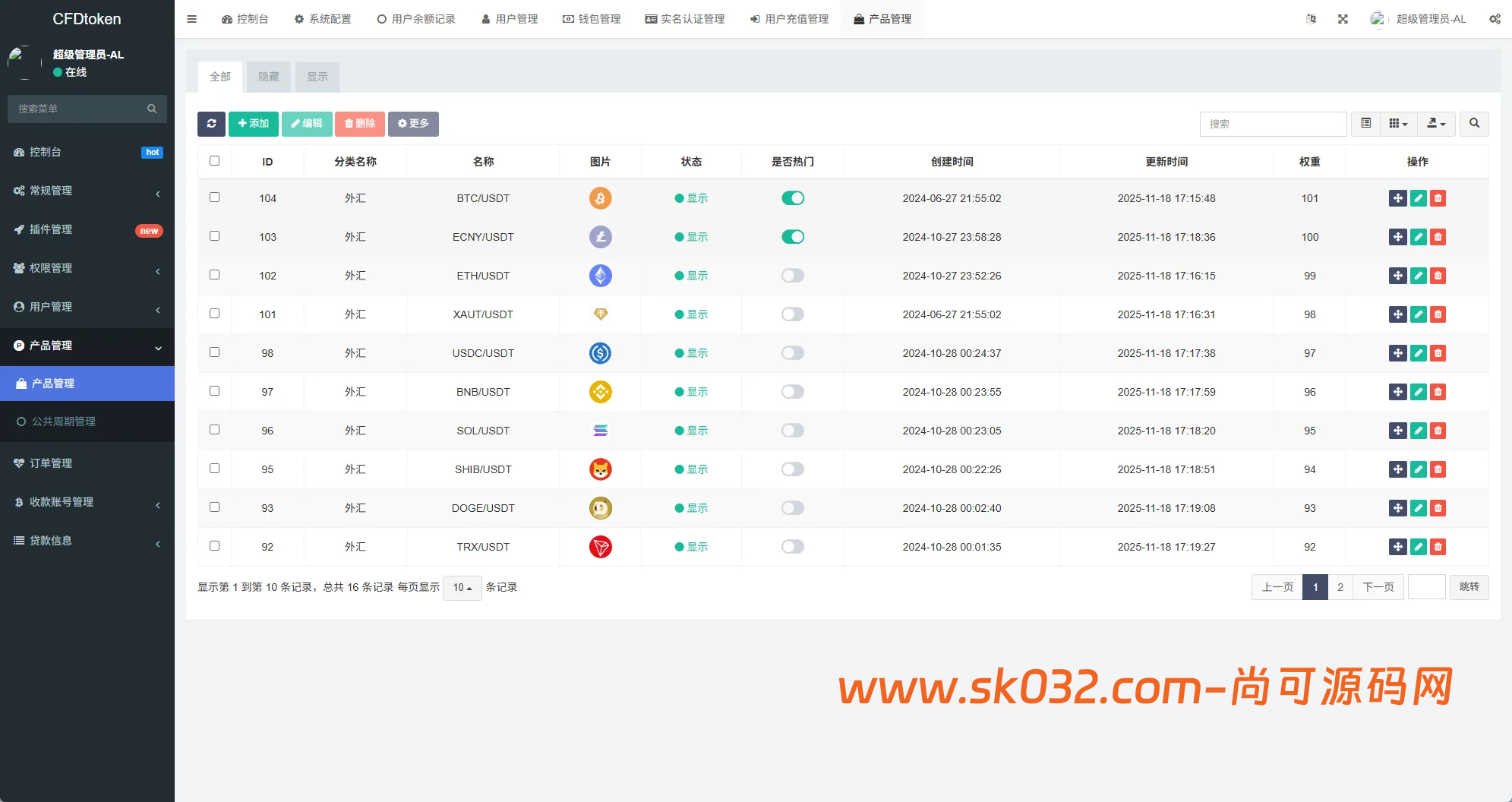This screenshot has height=802, width=1512.
Task: Delete the ETH/USDT row via trash icon
Action: click(x=1438, y=276)
